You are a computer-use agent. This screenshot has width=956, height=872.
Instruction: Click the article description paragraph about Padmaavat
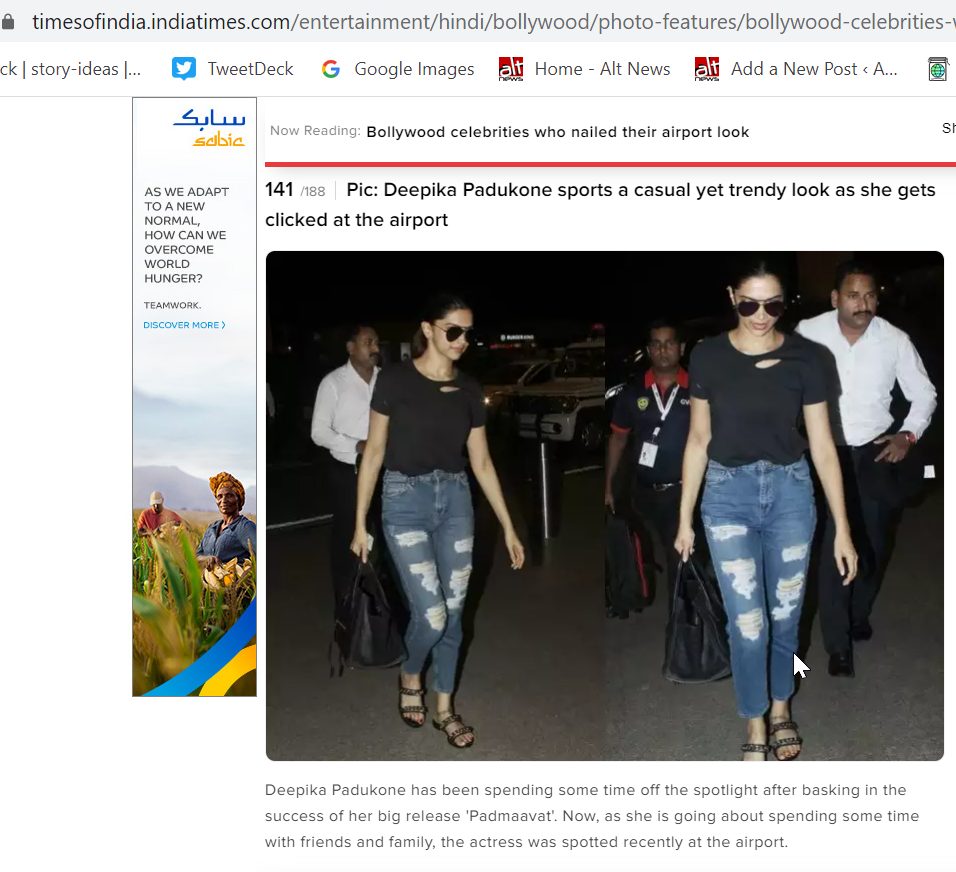592,816
